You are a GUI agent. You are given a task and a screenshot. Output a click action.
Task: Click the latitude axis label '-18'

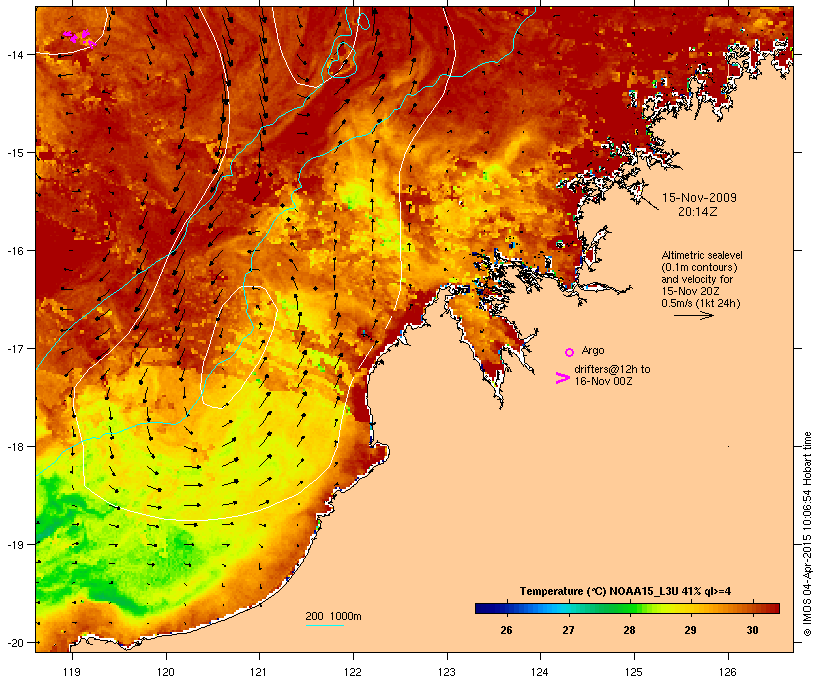(x=15, y=447)
